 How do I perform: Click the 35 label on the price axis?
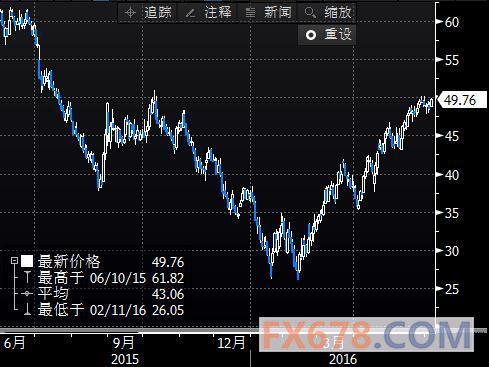(x=452, y=213)
